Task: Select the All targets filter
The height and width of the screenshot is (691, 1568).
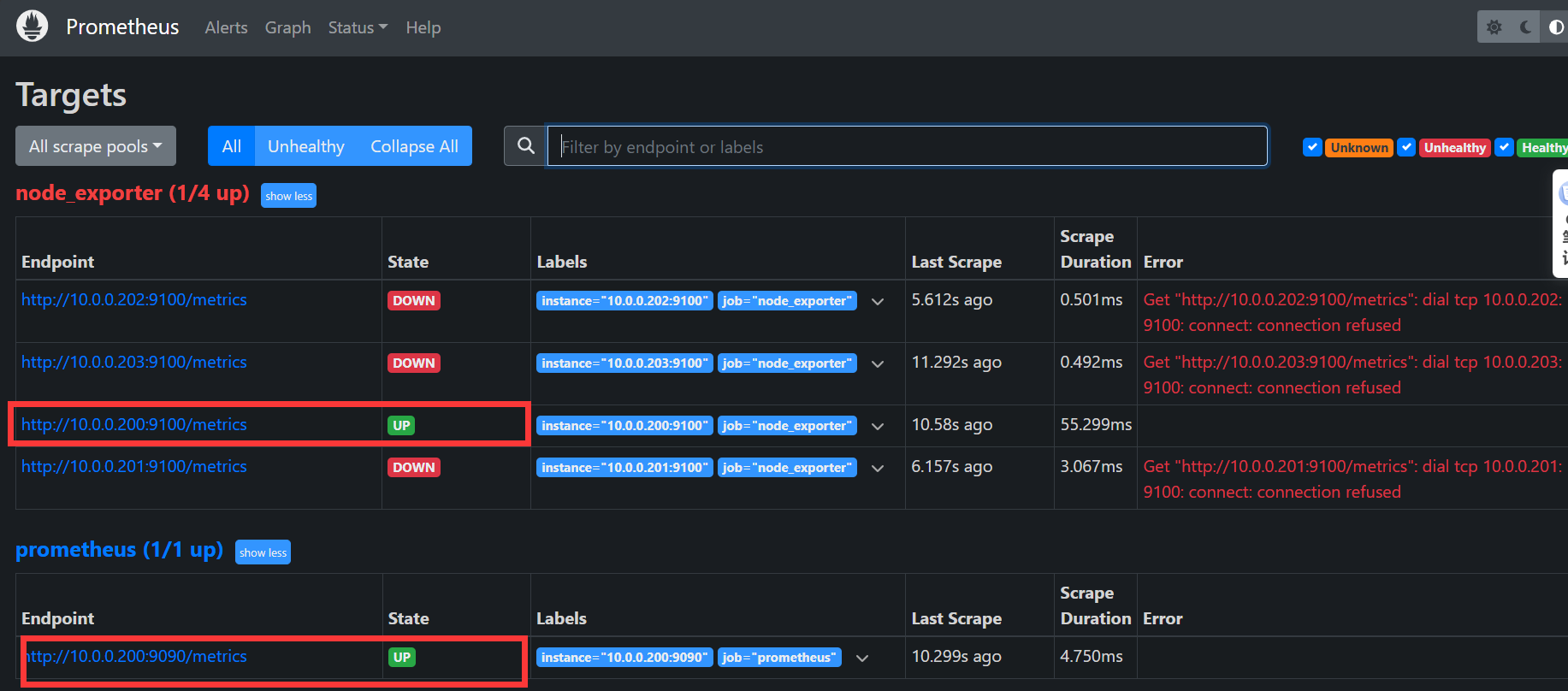Action: point(232,146)
